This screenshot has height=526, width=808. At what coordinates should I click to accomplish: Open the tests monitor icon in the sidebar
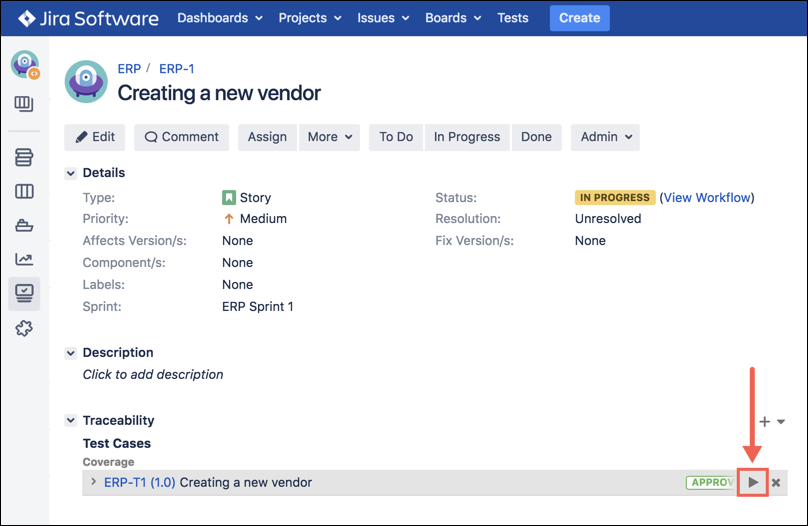[24, 293]
